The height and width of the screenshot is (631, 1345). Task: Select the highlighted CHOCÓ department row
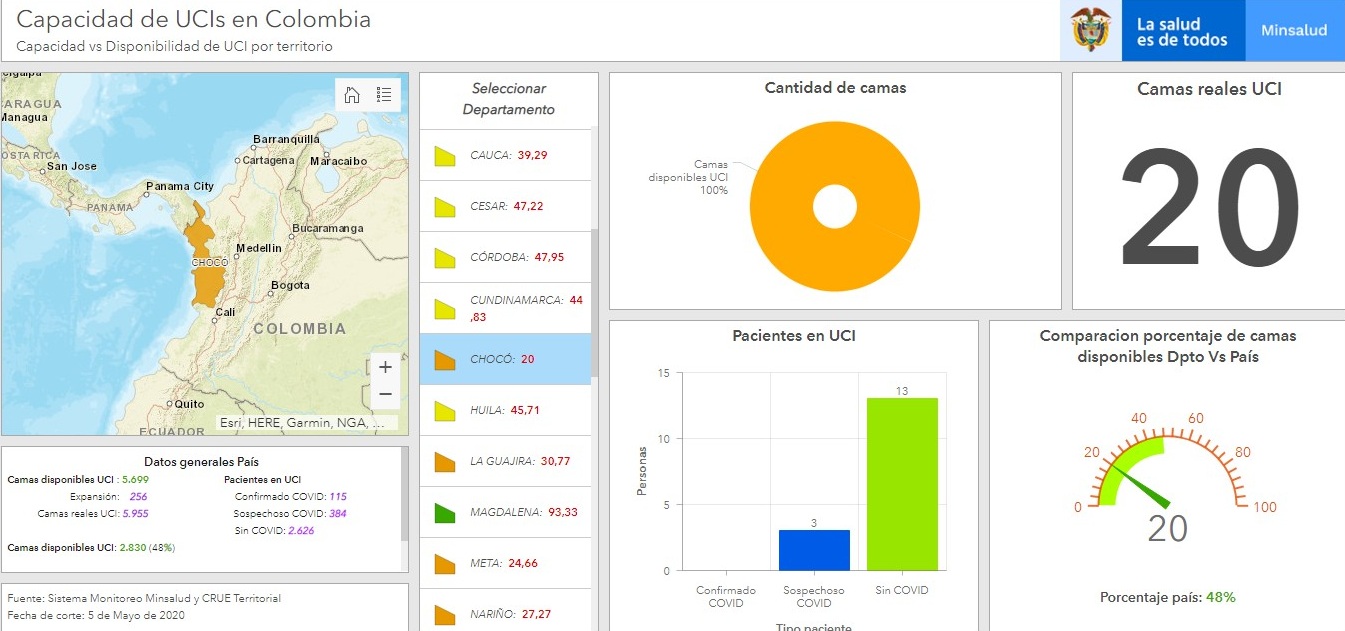pyautogui.click(x=505, y=359)
